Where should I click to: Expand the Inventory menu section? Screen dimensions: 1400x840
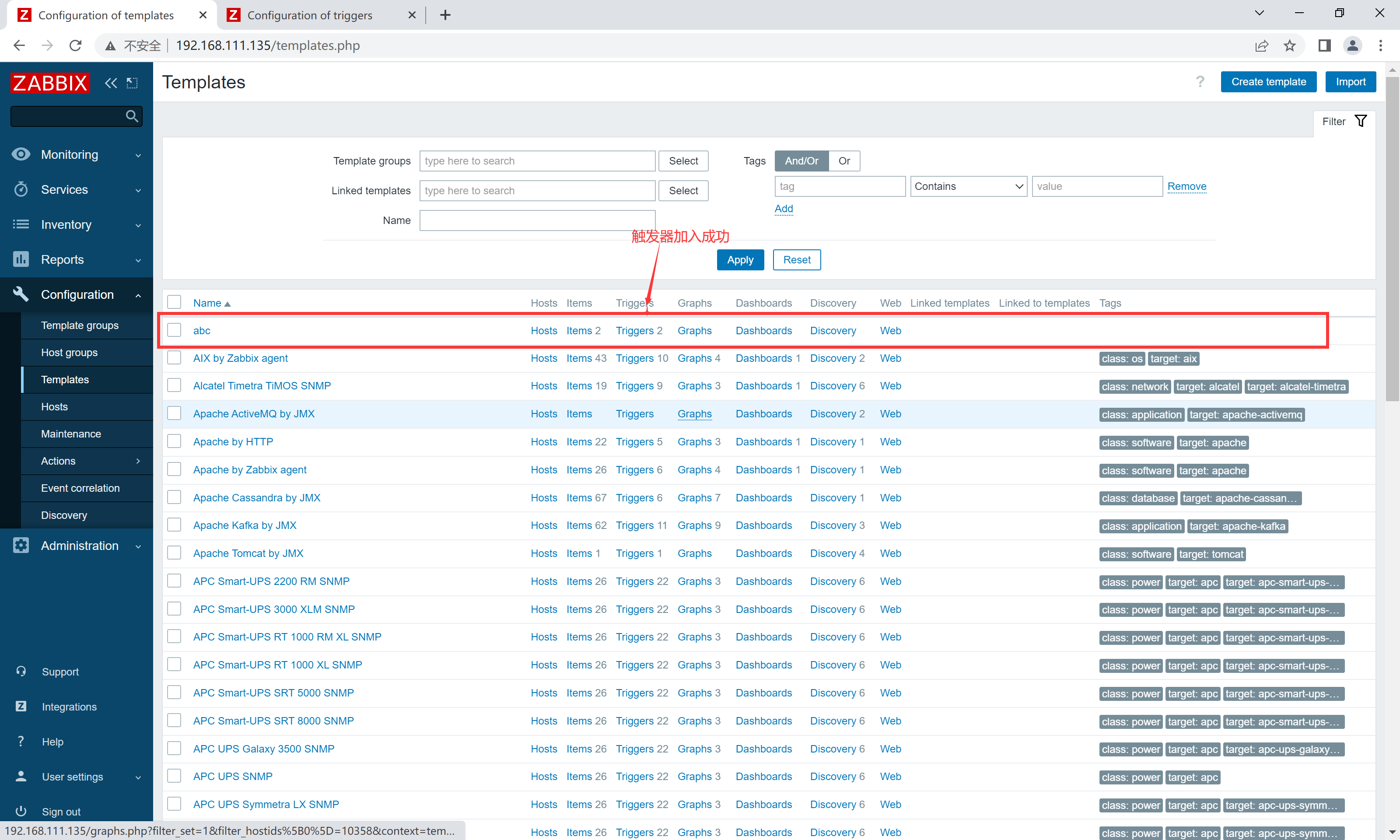click(x=138, y=225)
